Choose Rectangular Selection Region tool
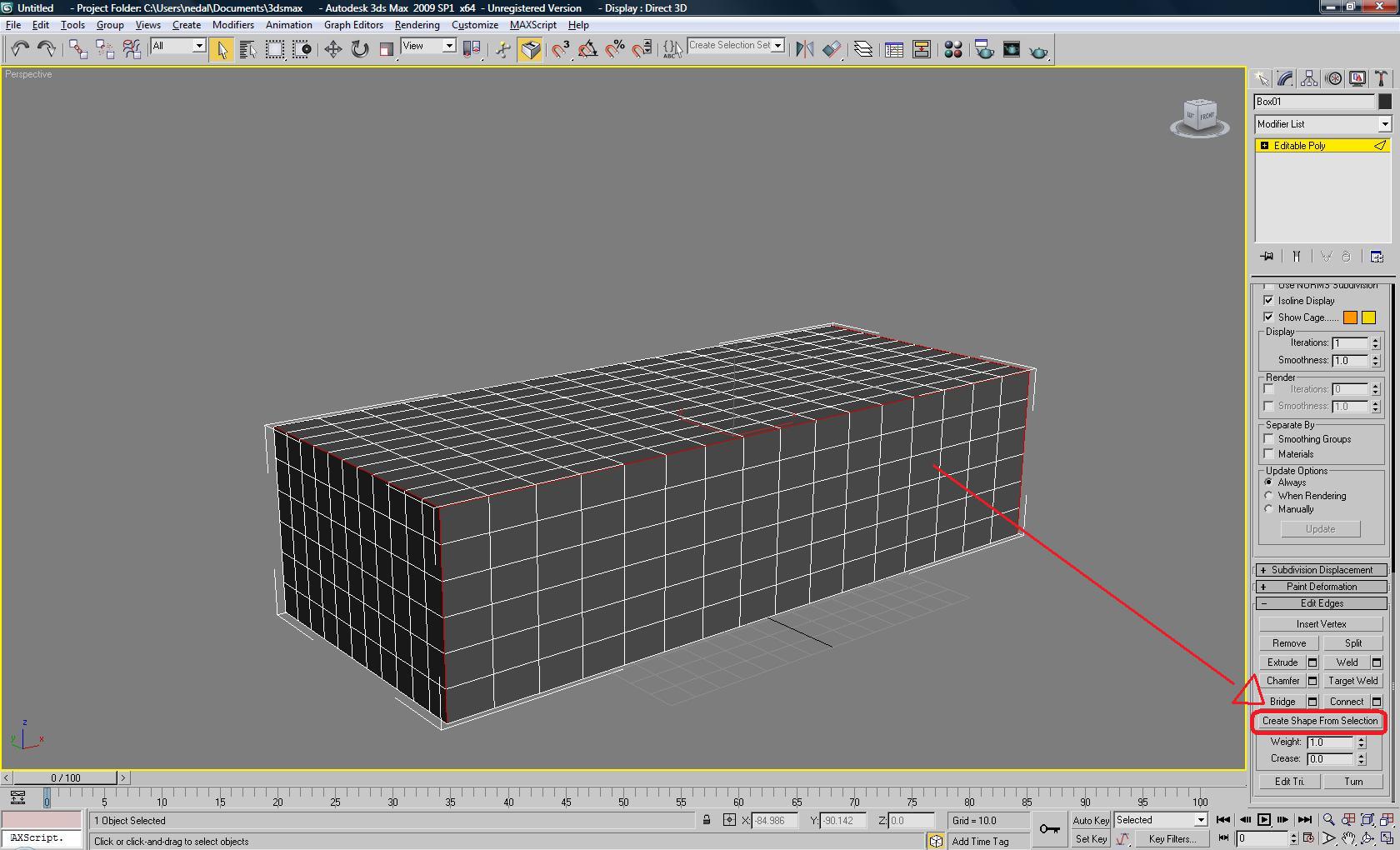The image size is (1400, 850). pos(274,49)
